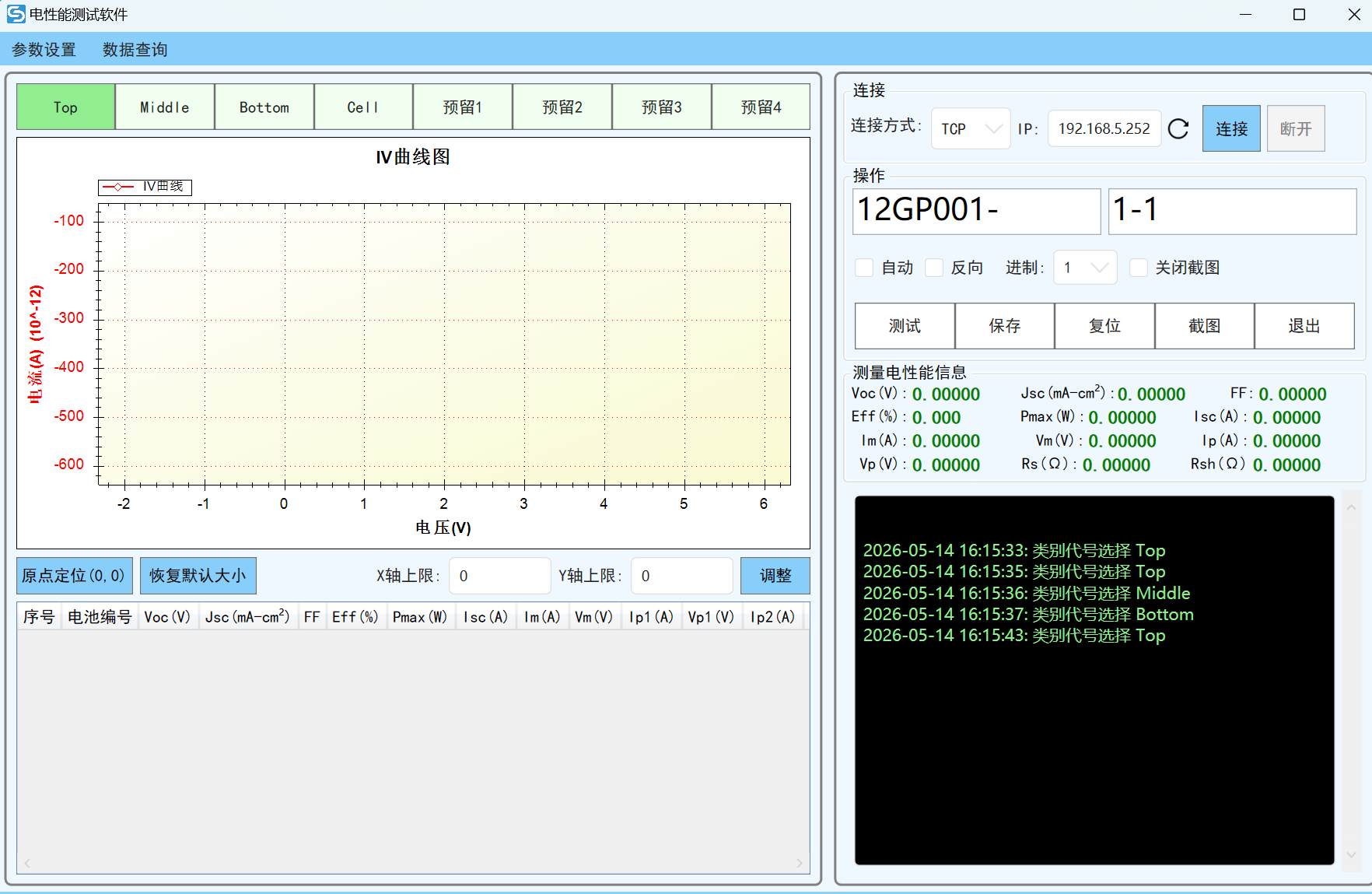Click the X轴上限 input field
The image size is (1372, 894).
(x=500, y=576)
